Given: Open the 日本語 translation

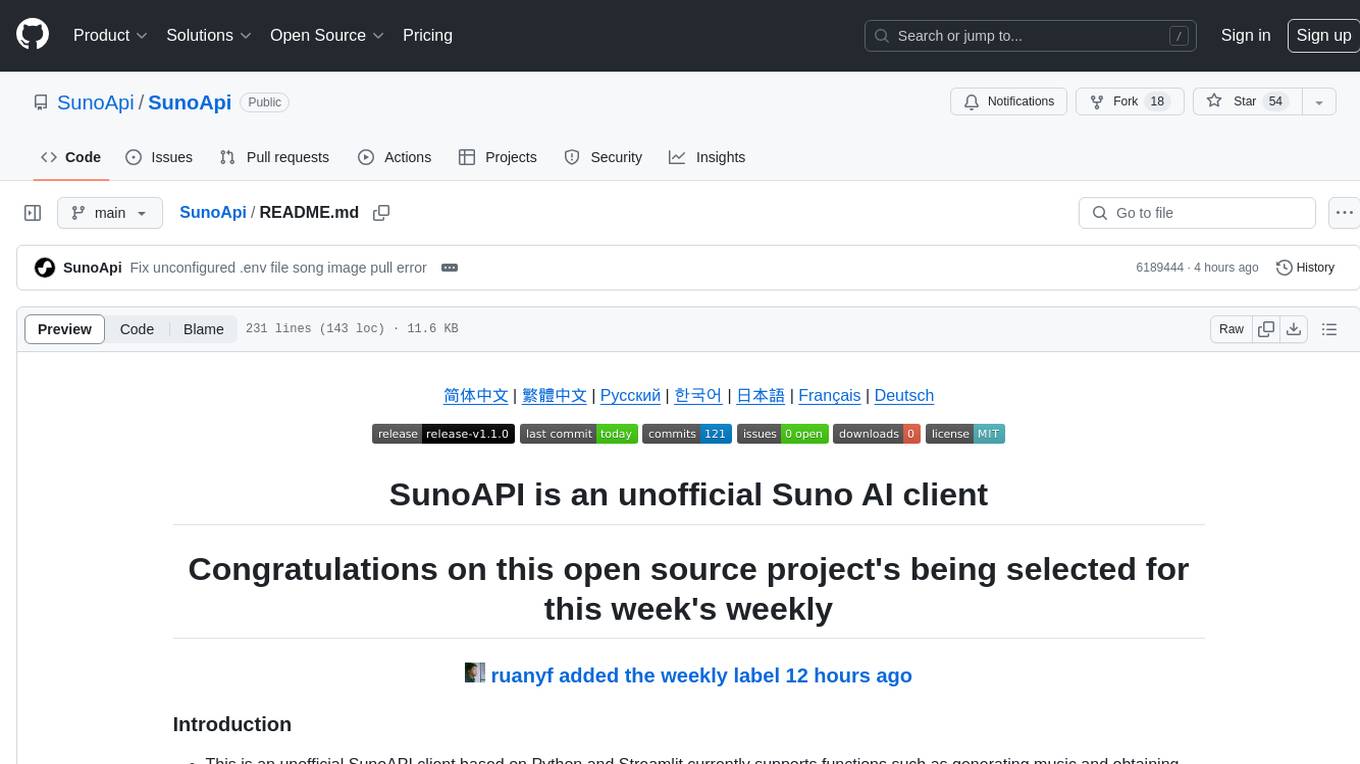Looking at the screenshot, I should click(761, 395).
